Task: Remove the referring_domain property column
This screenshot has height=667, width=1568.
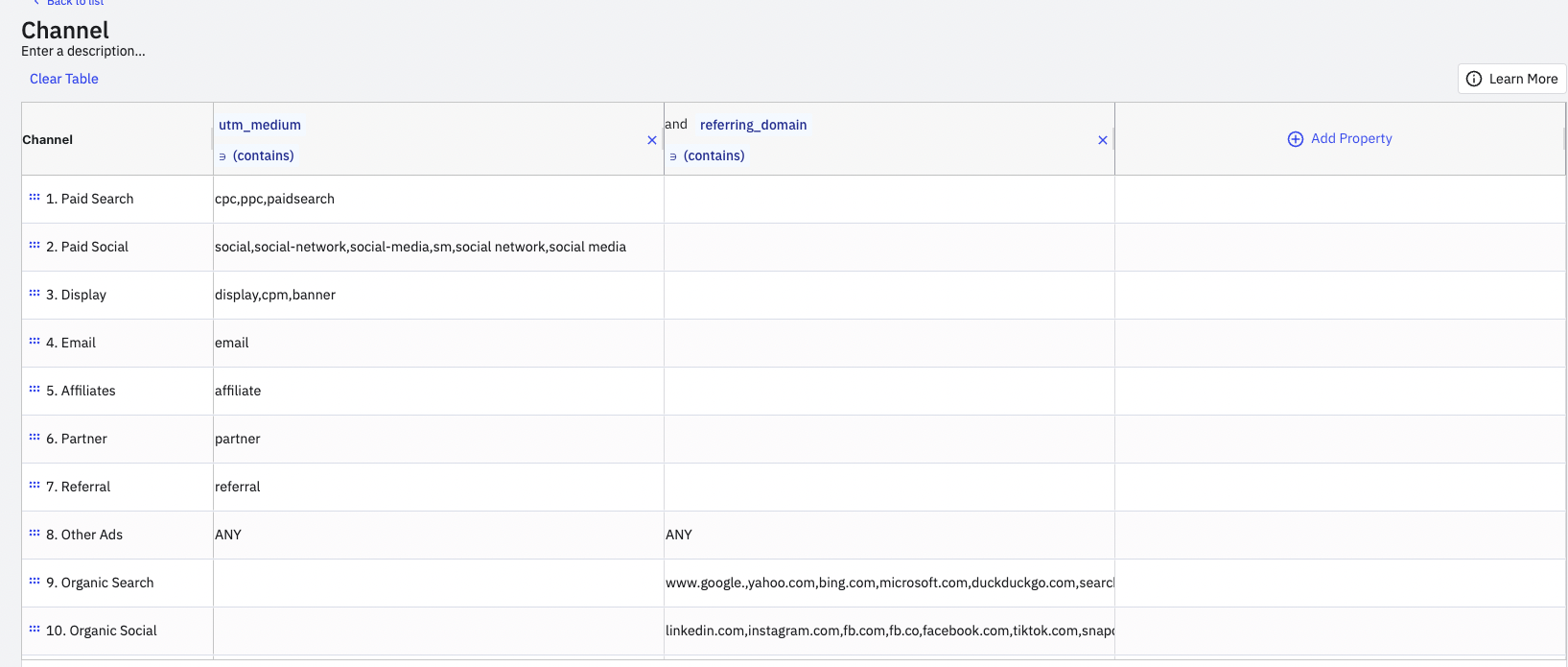Action: click(x=1103, y=140)
